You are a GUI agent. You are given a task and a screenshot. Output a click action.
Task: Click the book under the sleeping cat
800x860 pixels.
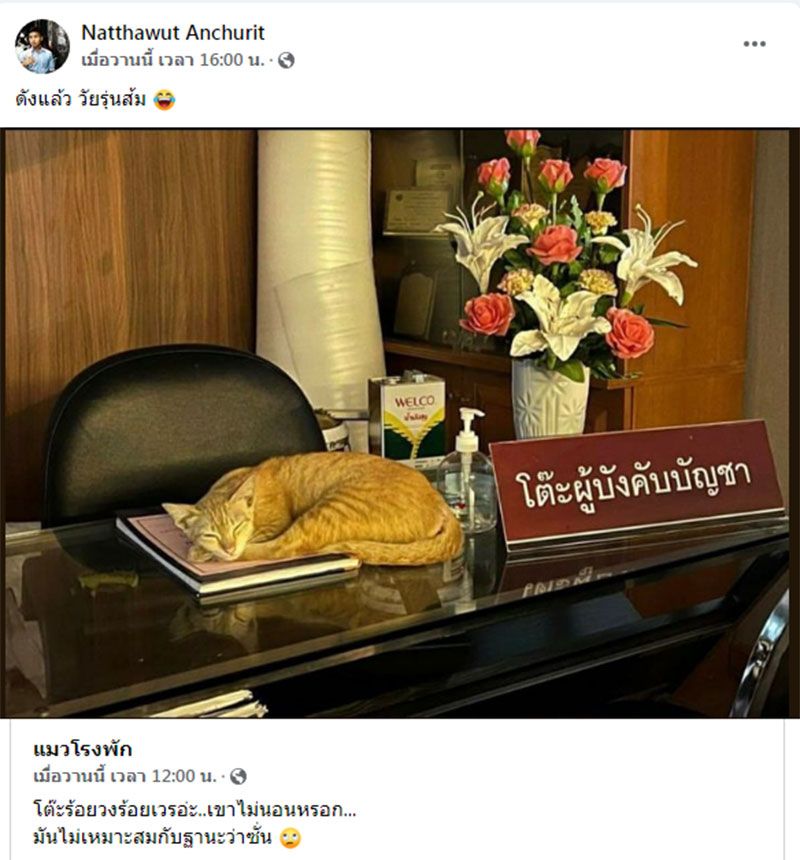click(236, 557)
